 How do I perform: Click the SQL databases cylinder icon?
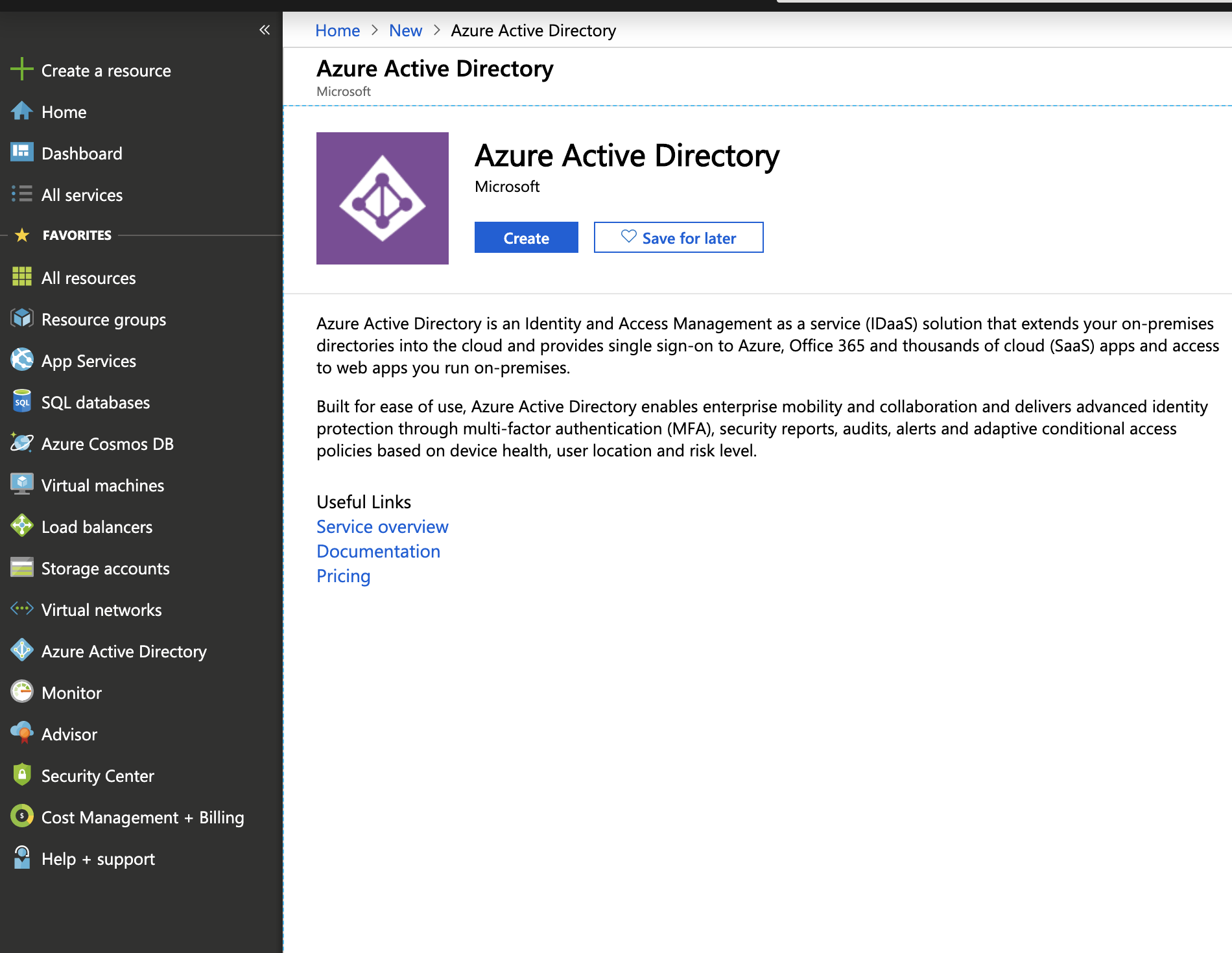point(22,401)
